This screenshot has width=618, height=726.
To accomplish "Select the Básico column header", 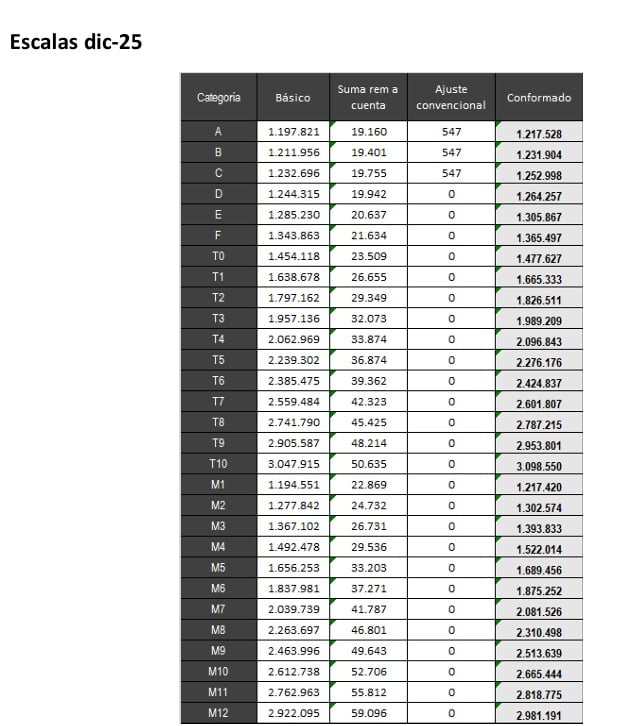I will point(293,97).
